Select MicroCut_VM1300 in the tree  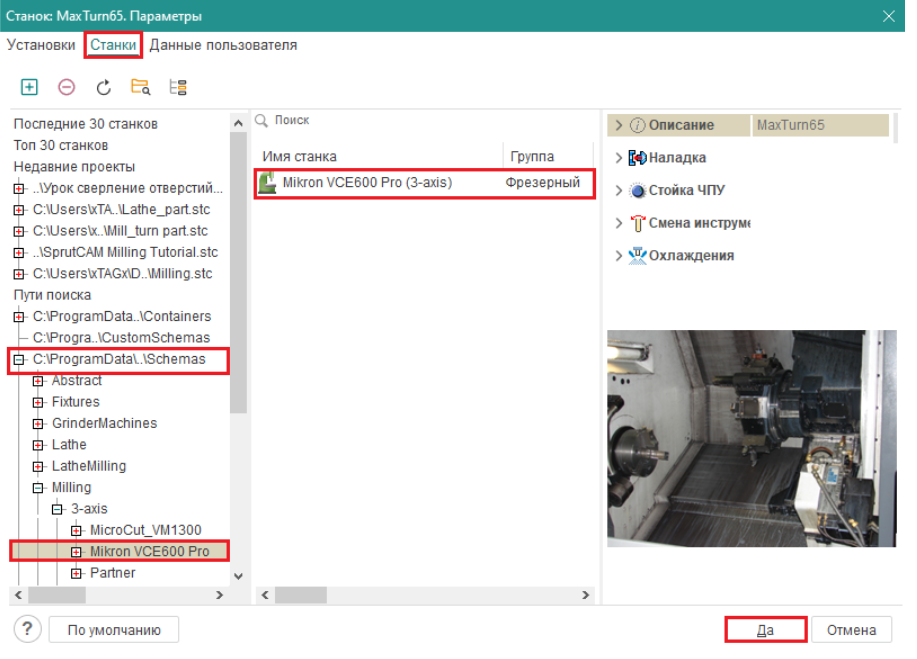(145, 530)
